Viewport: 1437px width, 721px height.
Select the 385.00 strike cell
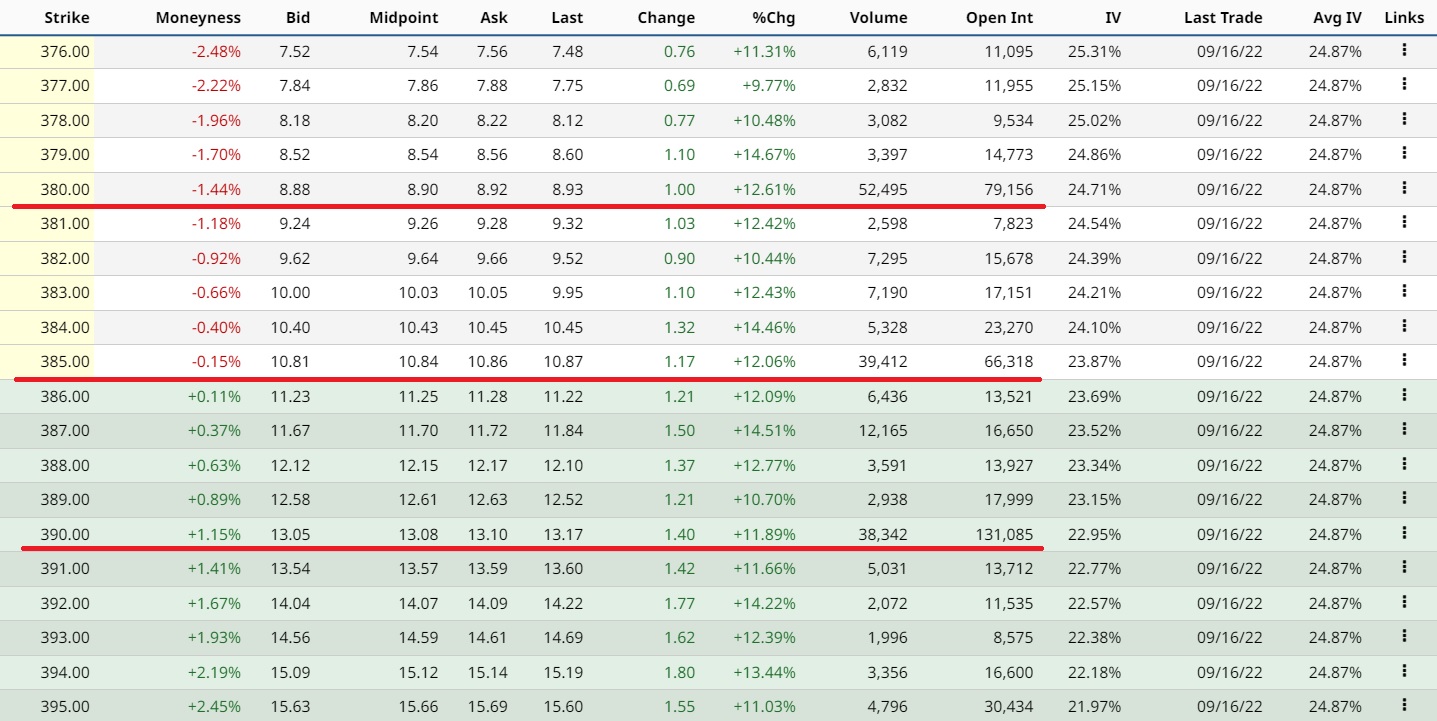(x=65, y=361)
